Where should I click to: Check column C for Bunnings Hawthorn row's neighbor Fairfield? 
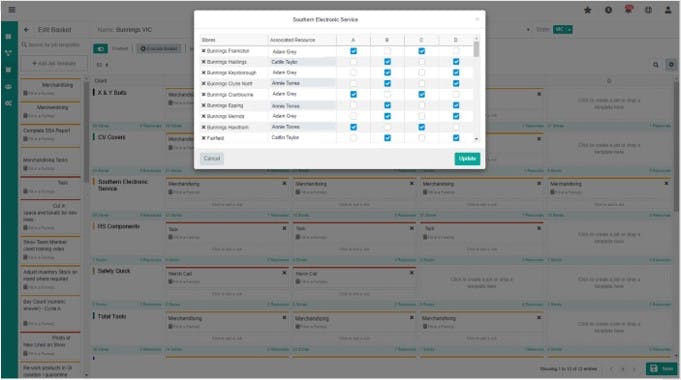point(422,138)
